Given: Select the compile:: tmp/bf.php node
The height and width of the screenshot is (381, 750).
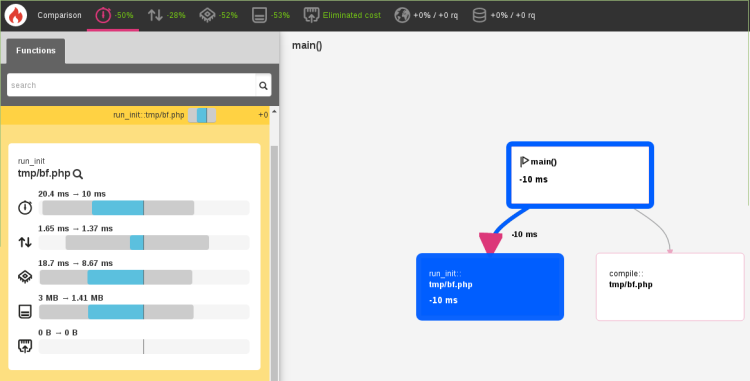Looking at the screenshot, I should pos(670,287).
